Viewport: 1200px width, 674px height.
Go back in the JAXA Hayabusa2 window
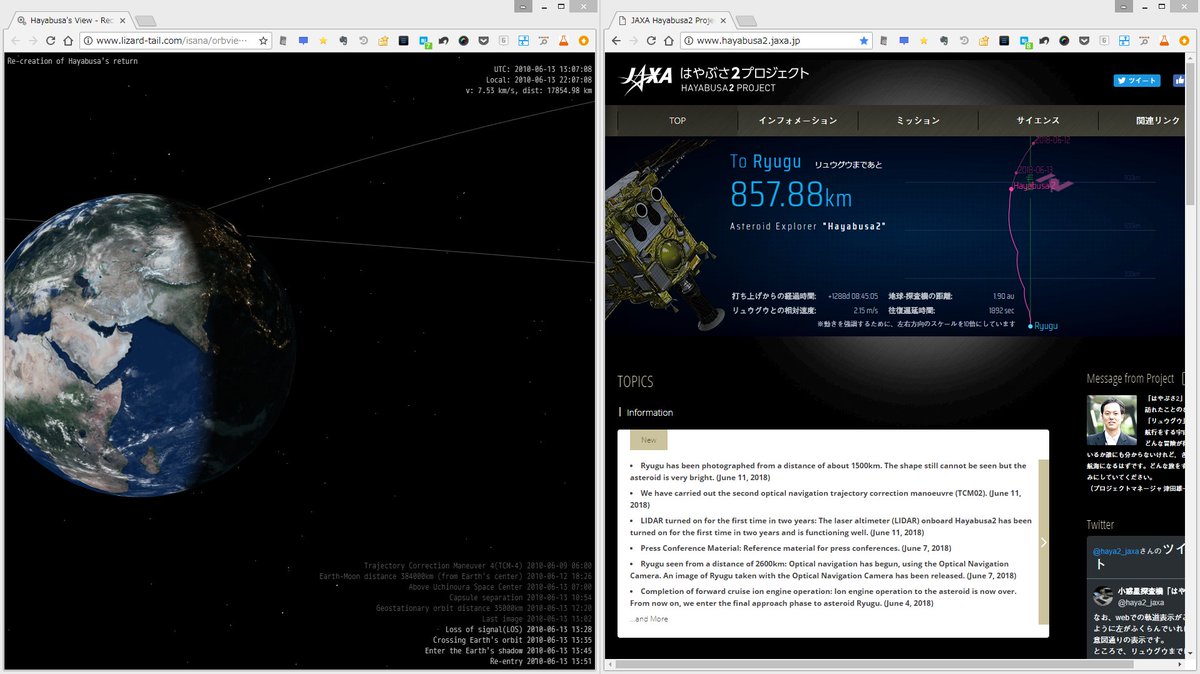coord(616,41)
